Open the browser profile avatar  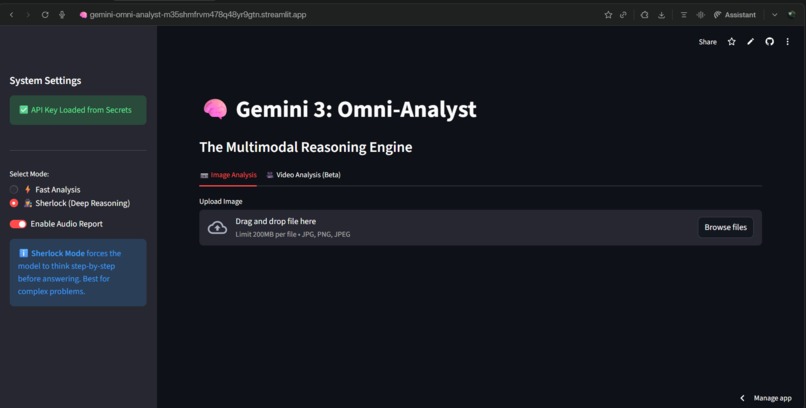[792, 15]
